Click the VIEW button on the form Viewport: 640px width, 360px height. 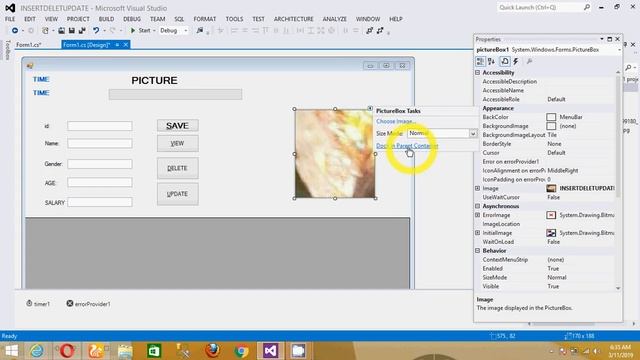(178, 143)
